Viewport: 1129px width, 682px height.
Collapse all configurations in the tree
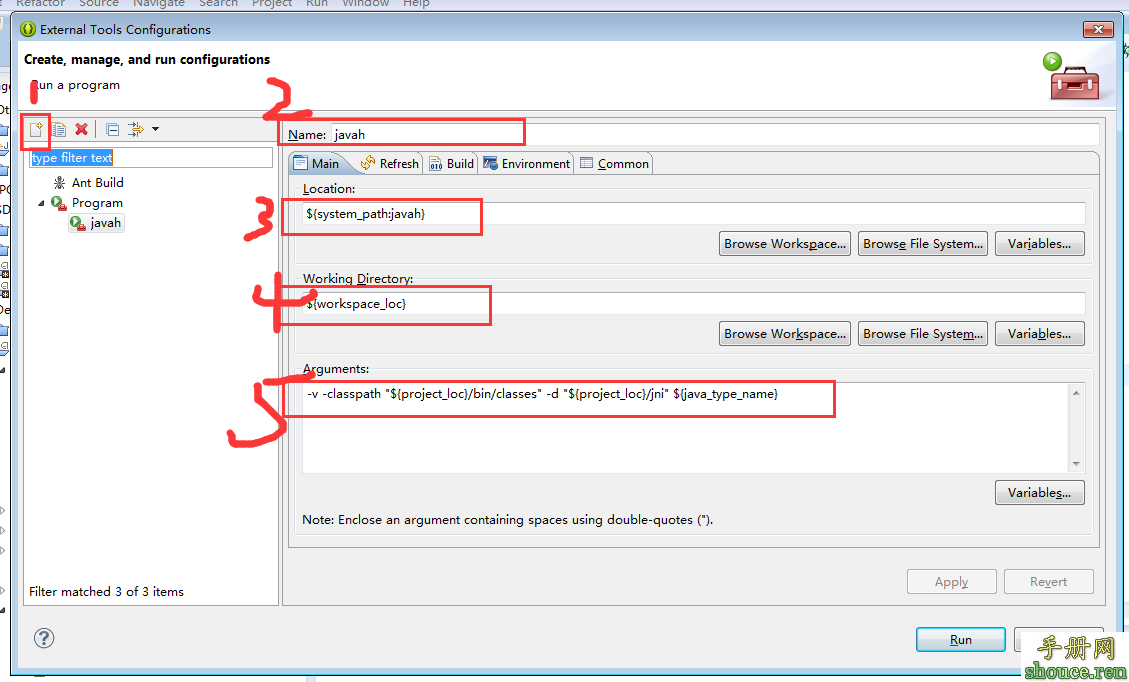coord(112,129)
